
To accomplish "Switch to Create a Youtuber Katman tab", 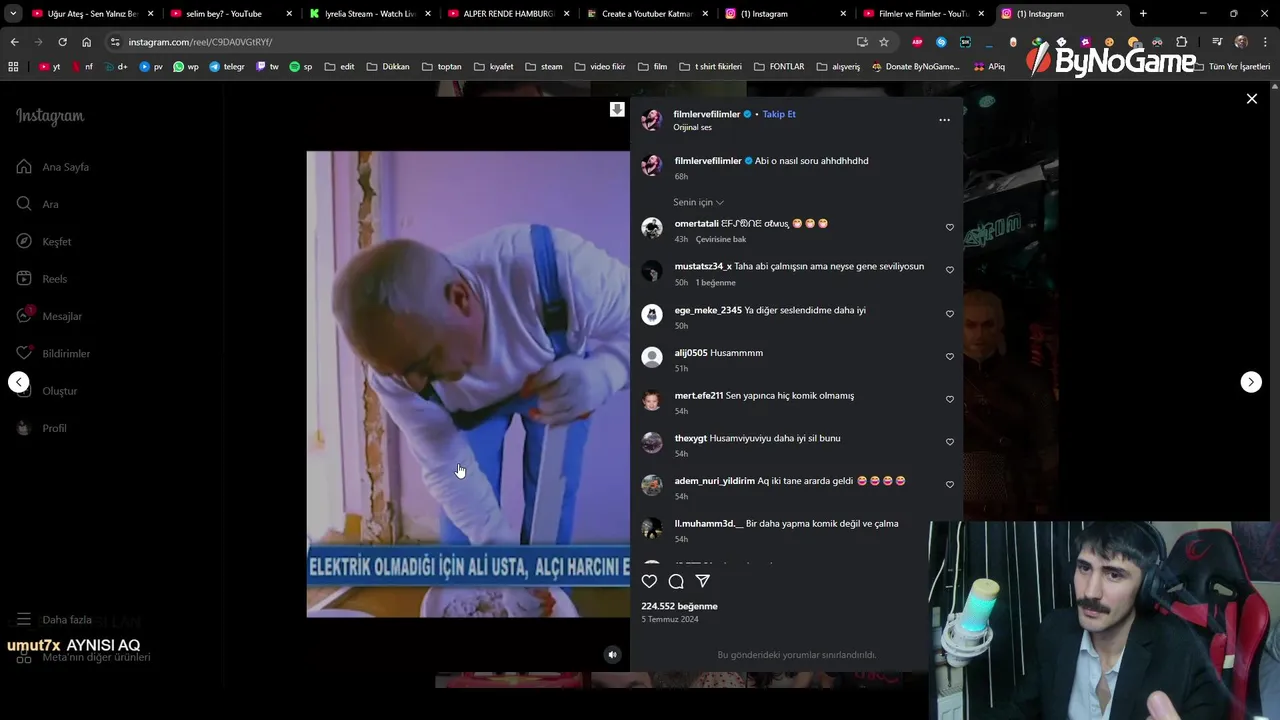I will (x=645, y=14).
